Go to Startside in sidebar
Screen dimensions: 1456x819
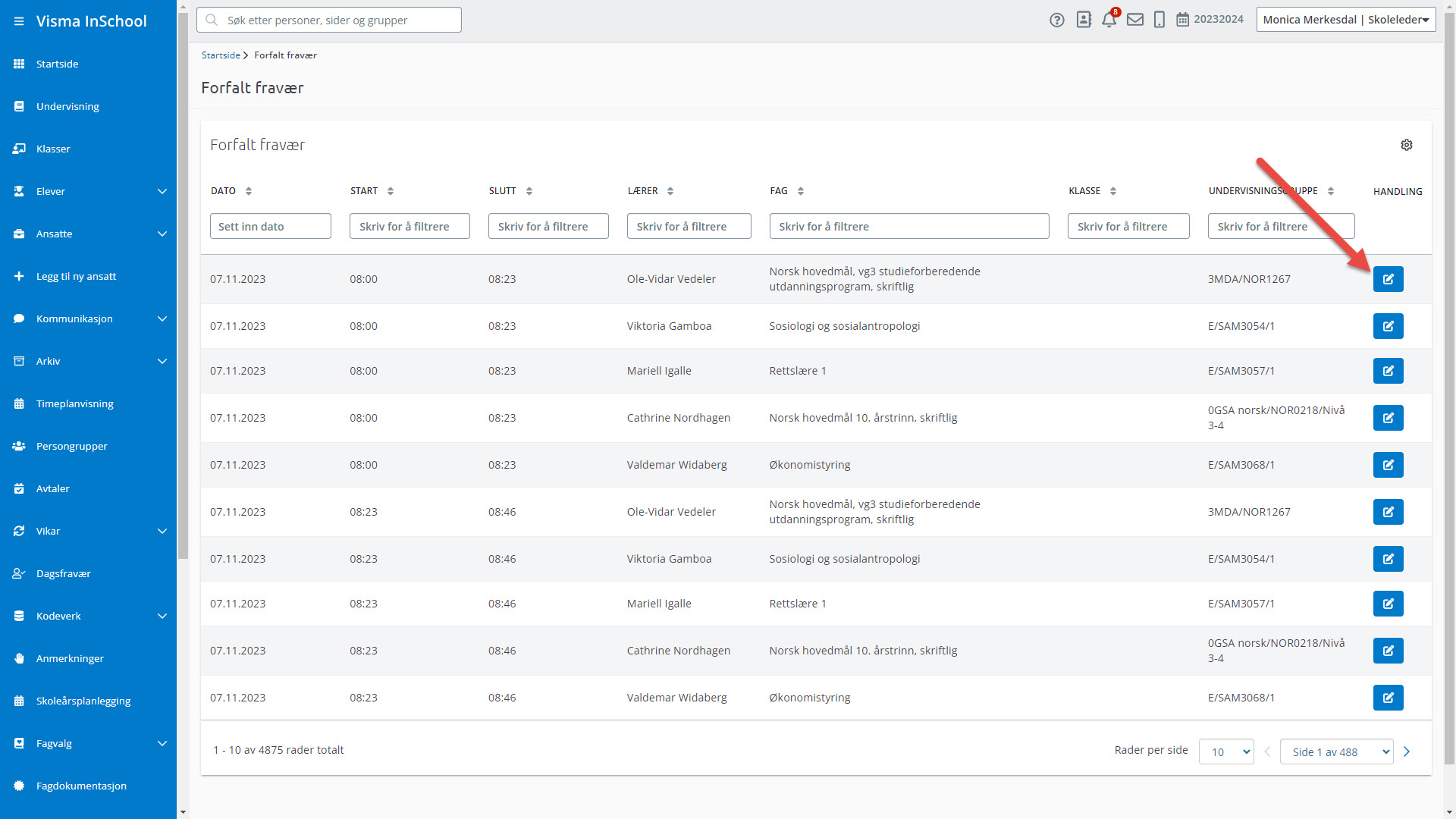pyautogui.click(x=88, y=64)
